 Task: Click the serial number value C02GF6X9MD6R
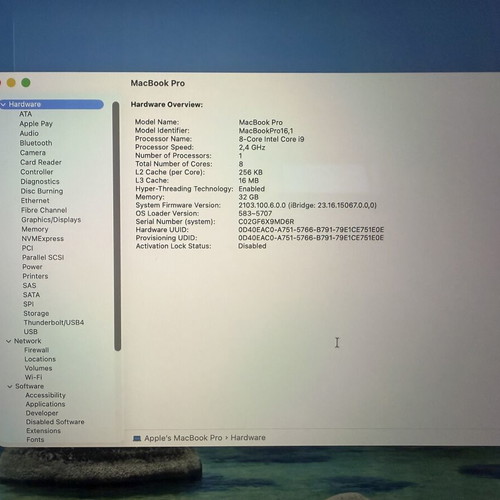(266, 222)
